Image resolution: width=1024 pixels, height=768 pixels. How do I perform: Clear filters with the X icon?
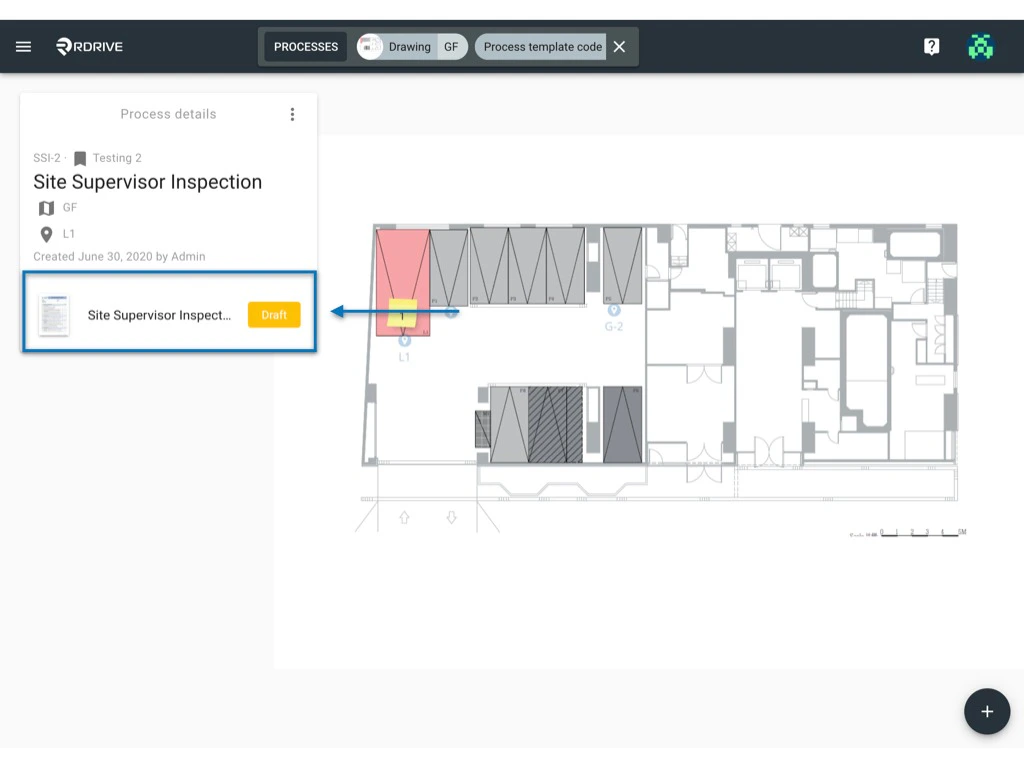[620, 47]
